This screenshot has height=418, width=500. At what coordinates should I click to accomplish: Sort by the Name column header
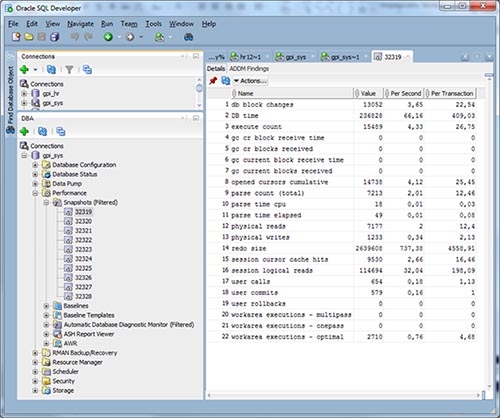point(292,93)
